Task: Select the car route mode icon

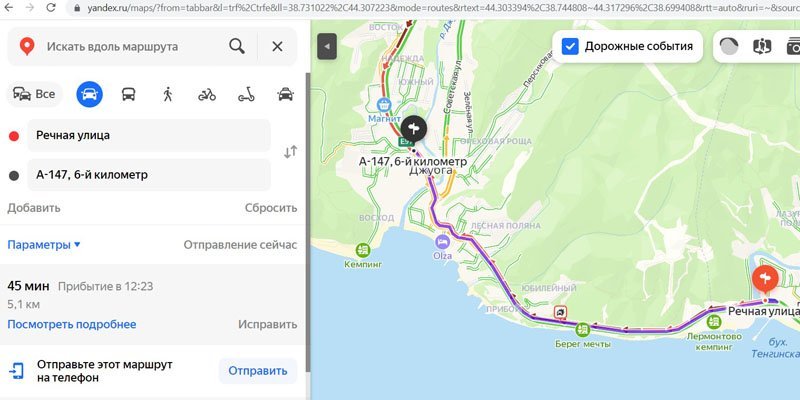Action: 89,94
